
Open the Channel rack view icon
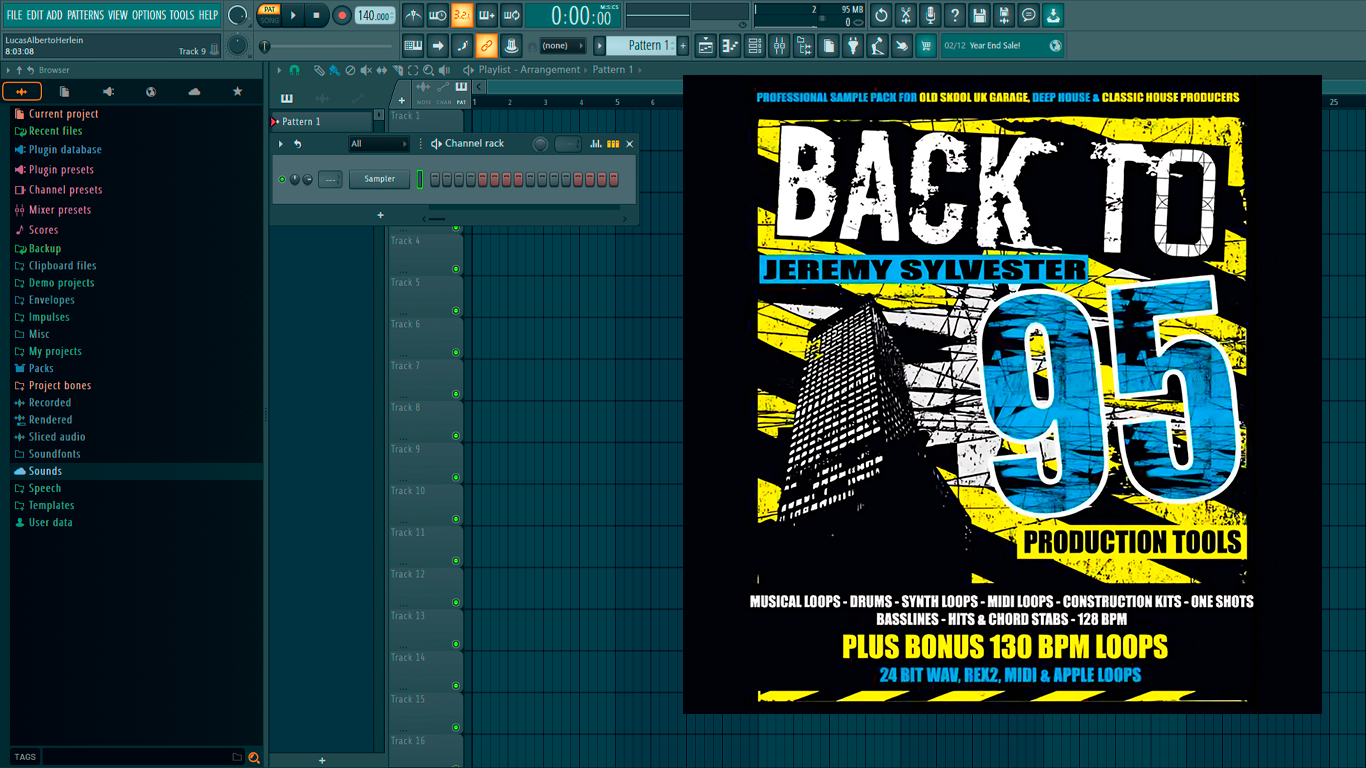pos(755,45)
